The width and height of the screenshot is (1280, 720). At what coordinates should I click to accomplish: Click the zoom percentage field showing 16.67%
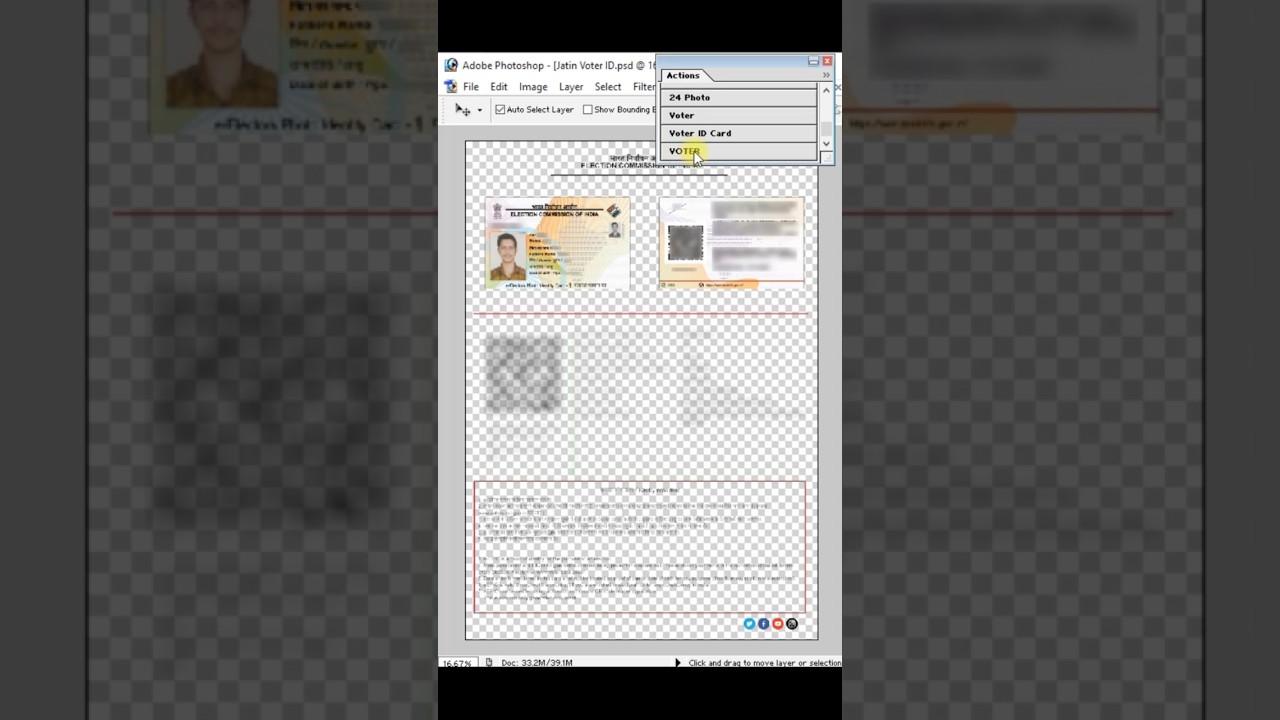pos(457,663)
